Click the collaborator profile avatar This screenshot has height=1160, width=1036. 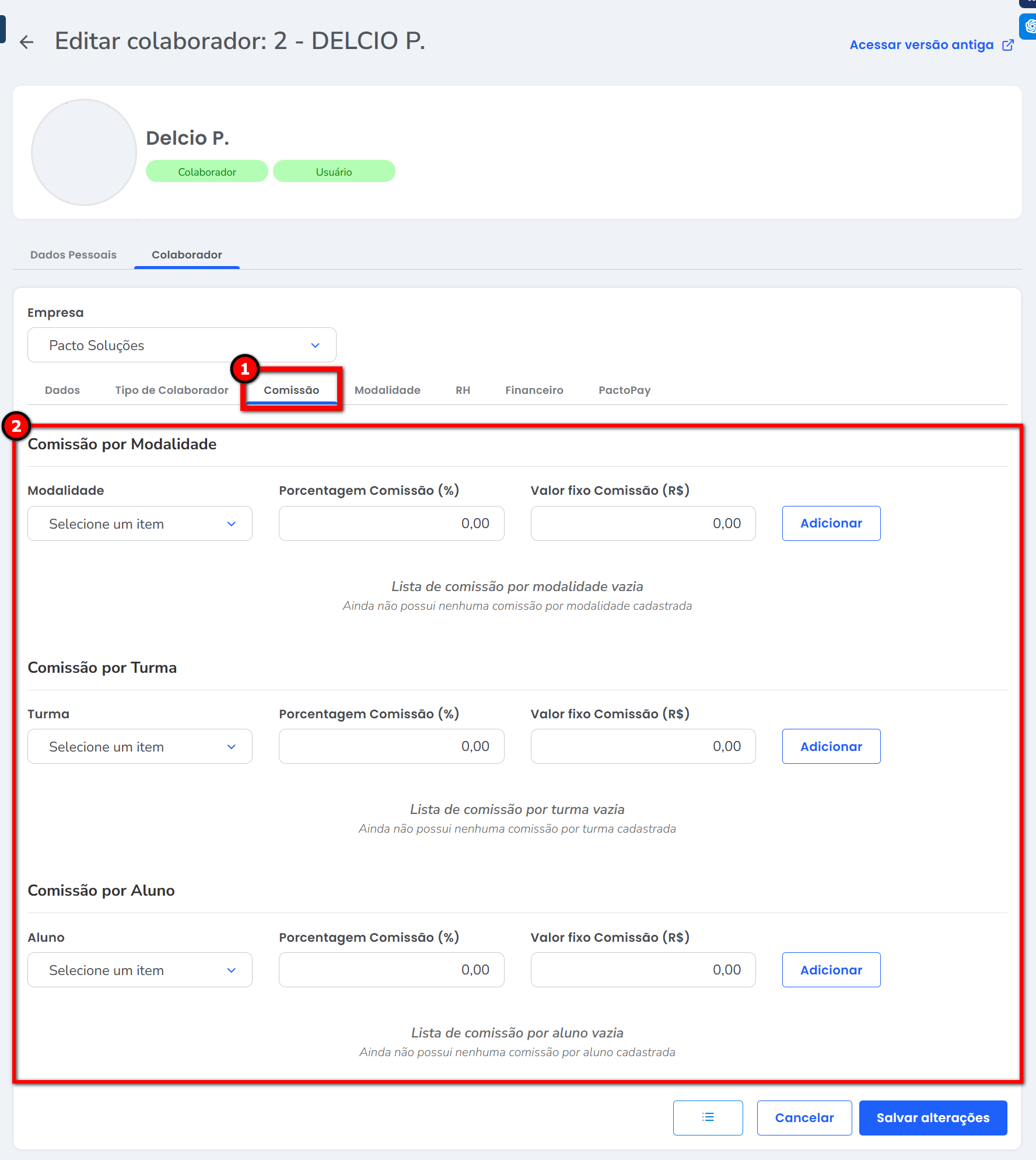click(84, 152)
